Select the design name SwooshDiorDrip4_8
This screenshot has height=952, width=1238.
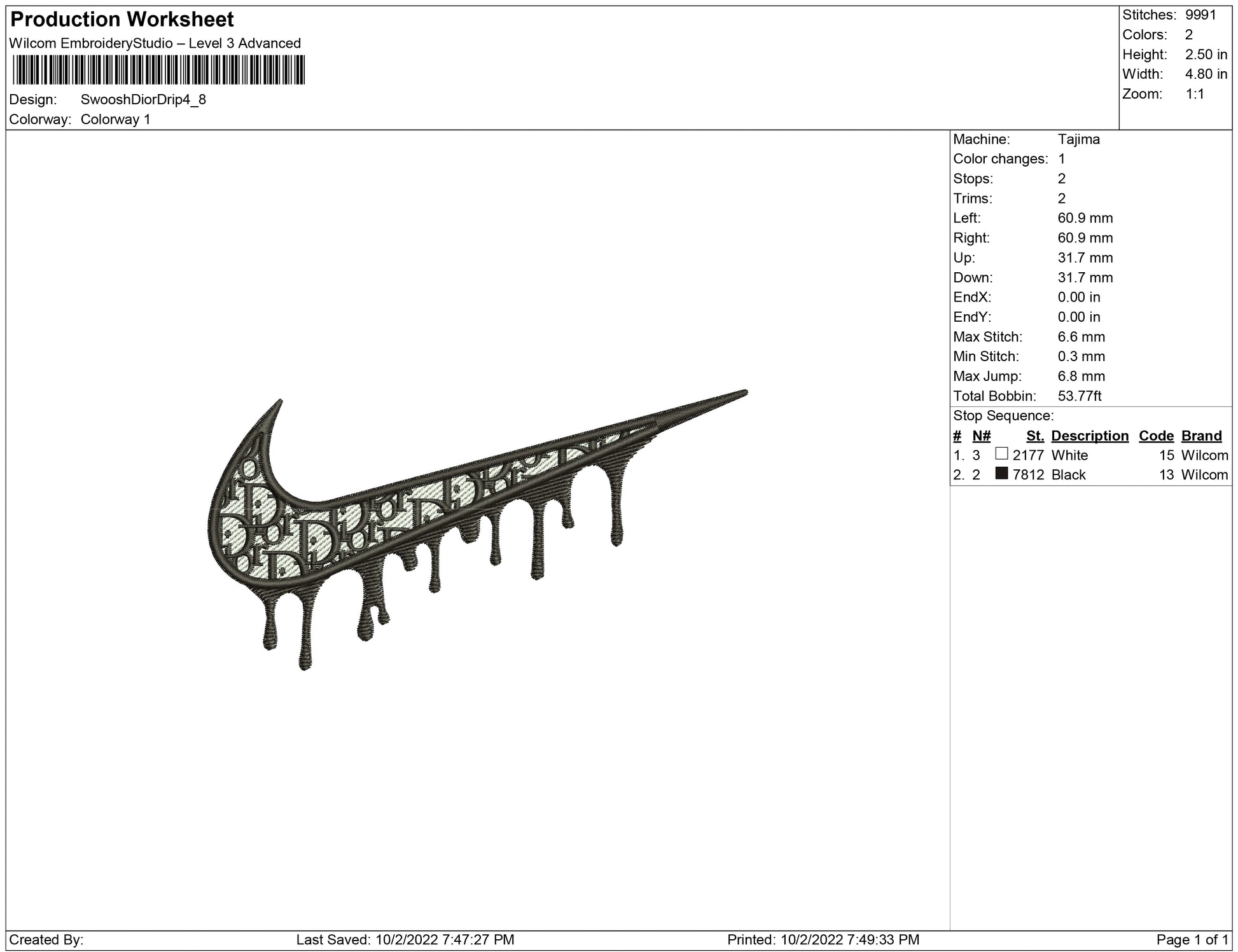pyautogui.click(x=143, y=100)
